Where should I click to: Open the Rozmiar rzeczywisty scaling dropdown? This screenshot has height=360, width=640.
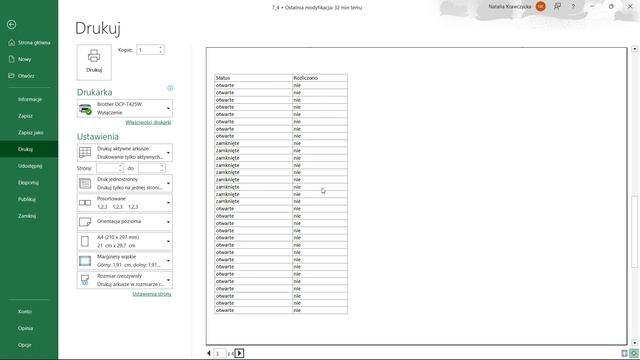(x=124, y=280)
